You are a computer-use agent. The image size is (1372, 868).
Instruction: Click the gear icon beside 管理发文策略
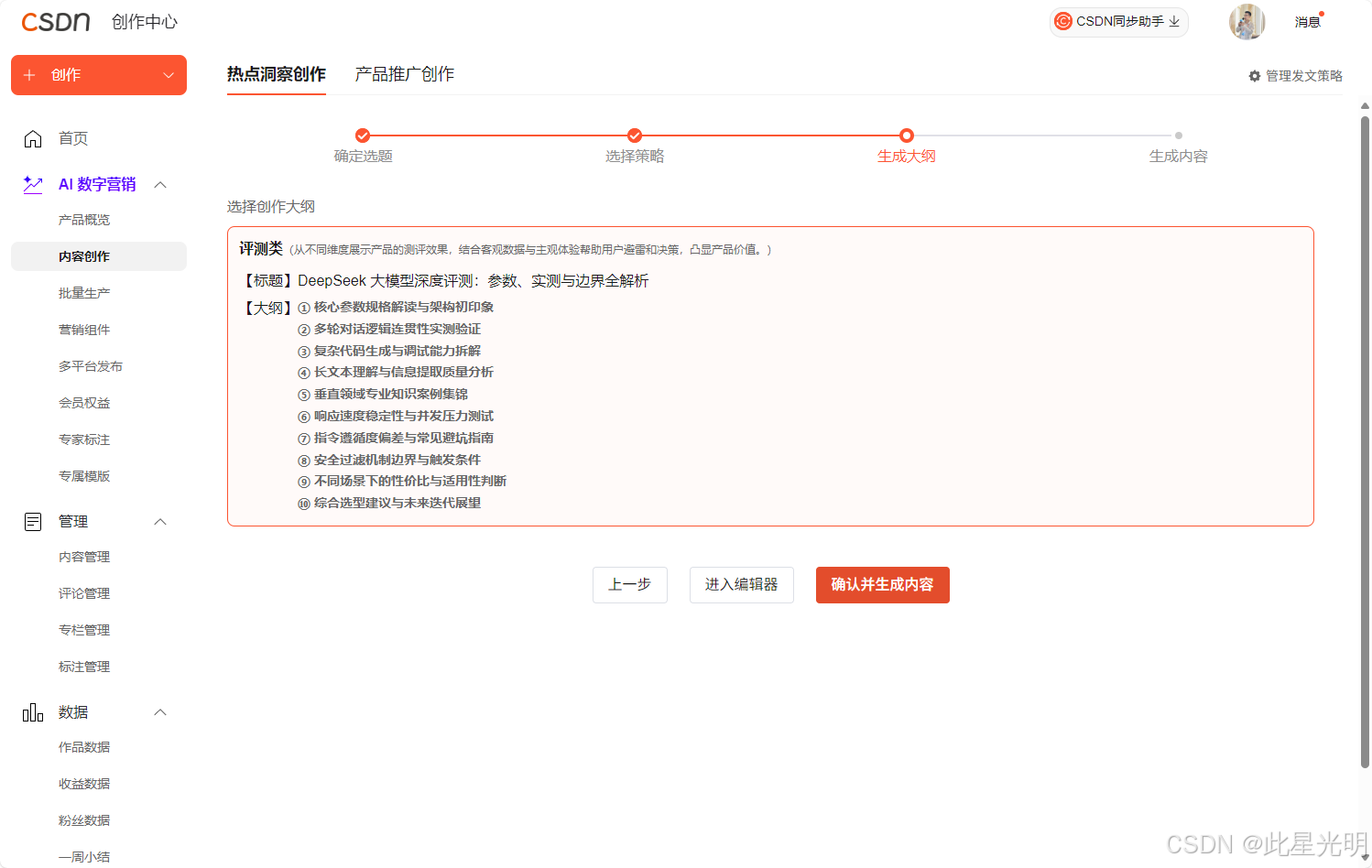[1255, 76]
